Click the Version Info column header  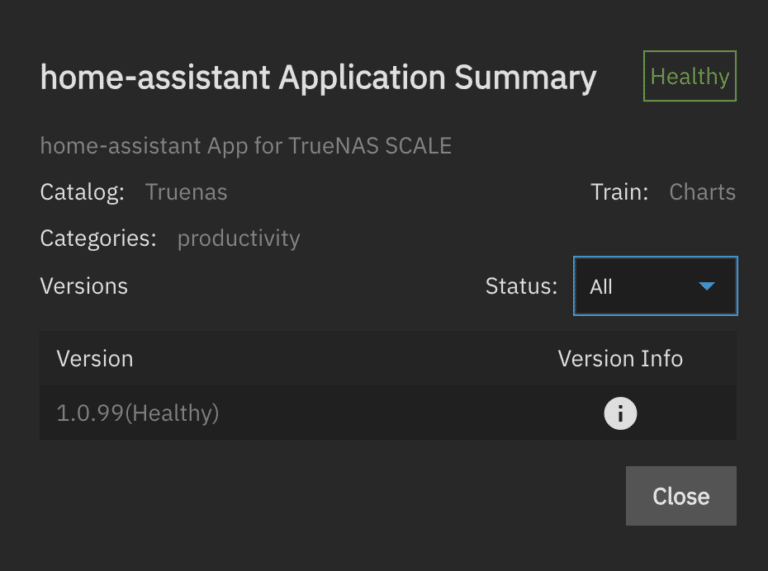click(620, 358)
